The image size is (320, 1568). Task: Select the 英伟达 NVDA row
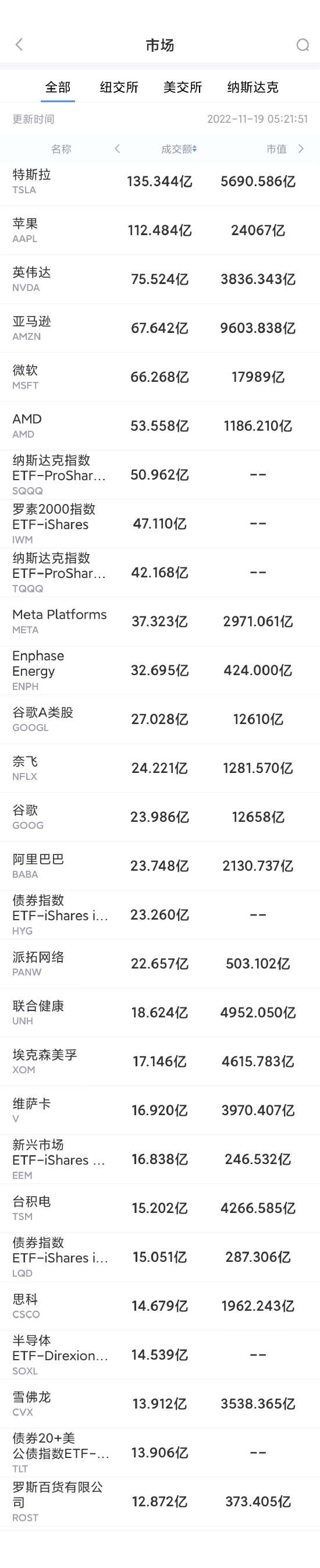tap(160, 279)
